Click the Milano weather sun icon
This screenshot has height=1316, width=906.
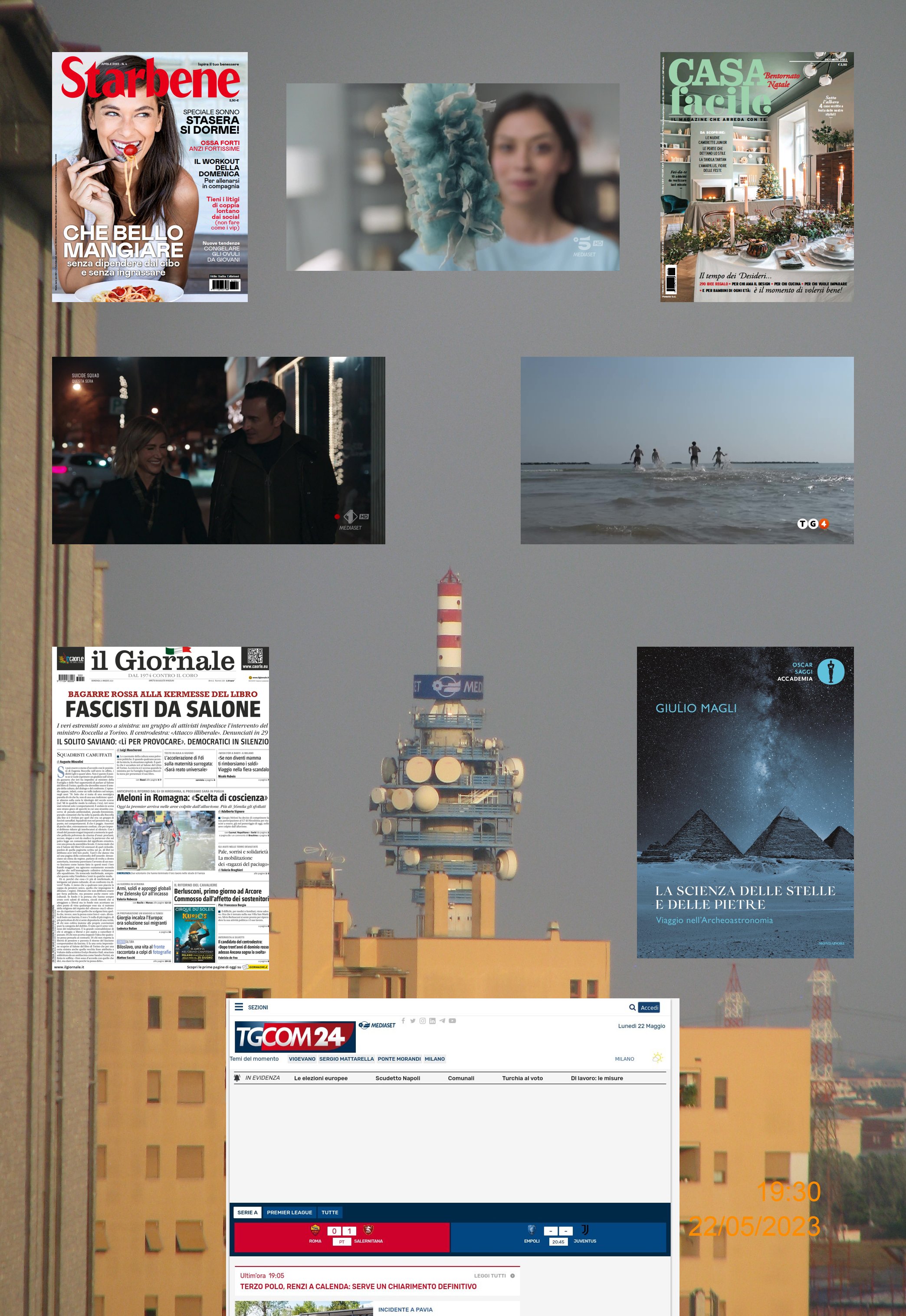[657, 1058]
